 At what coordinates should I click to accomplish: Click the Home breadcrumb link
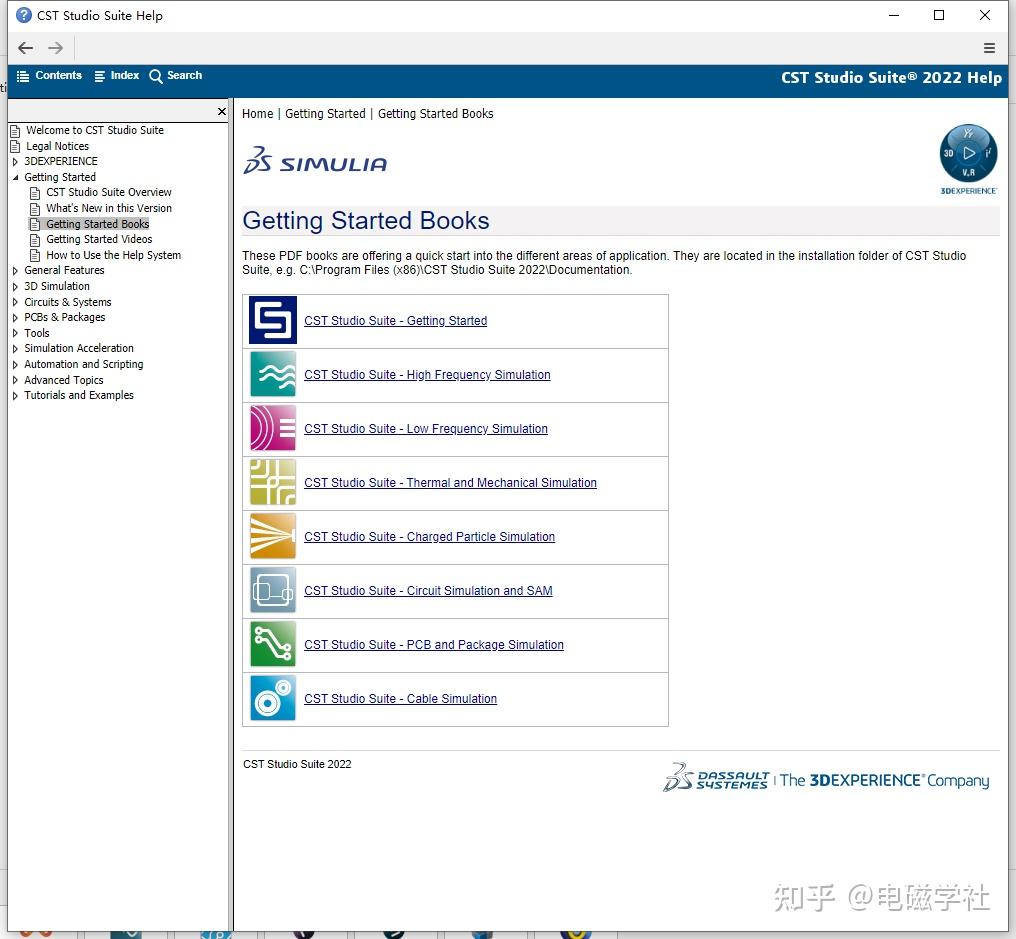point(257,113)
